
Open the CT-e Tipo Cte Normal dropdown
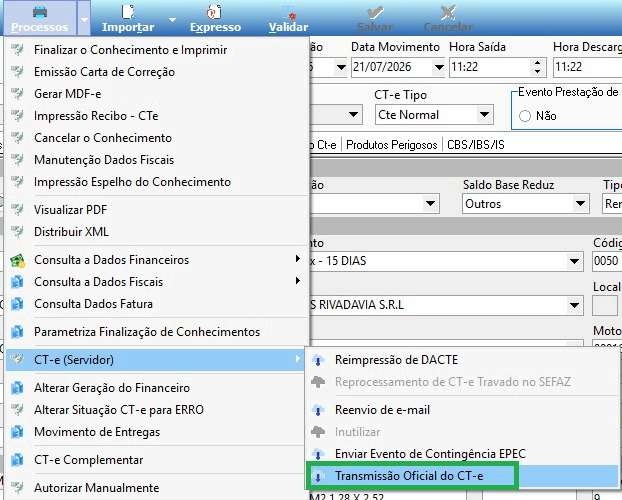click(x=484, y=115)
